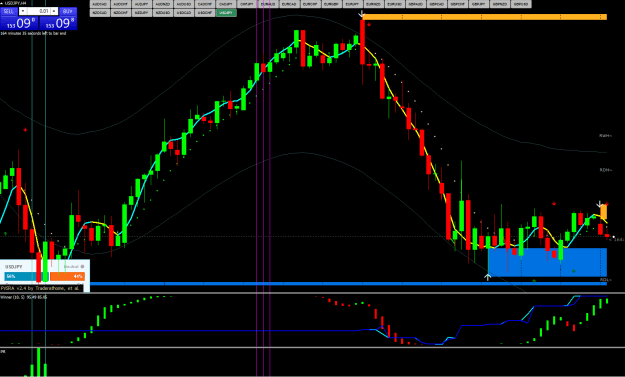This screenshot has width=625, height=377.
Task: Click the info icon beside Neutral label
Action: coord(83,267)
